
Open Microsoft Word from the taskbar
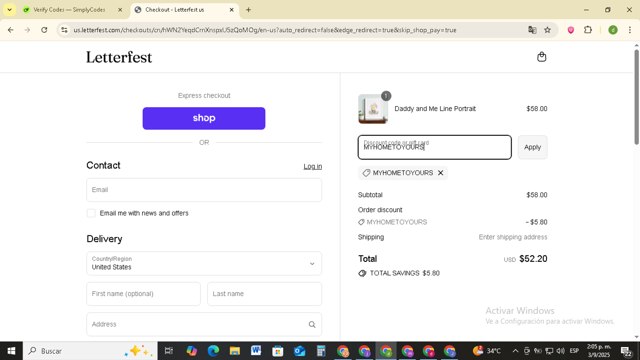(x=256, y=351)
